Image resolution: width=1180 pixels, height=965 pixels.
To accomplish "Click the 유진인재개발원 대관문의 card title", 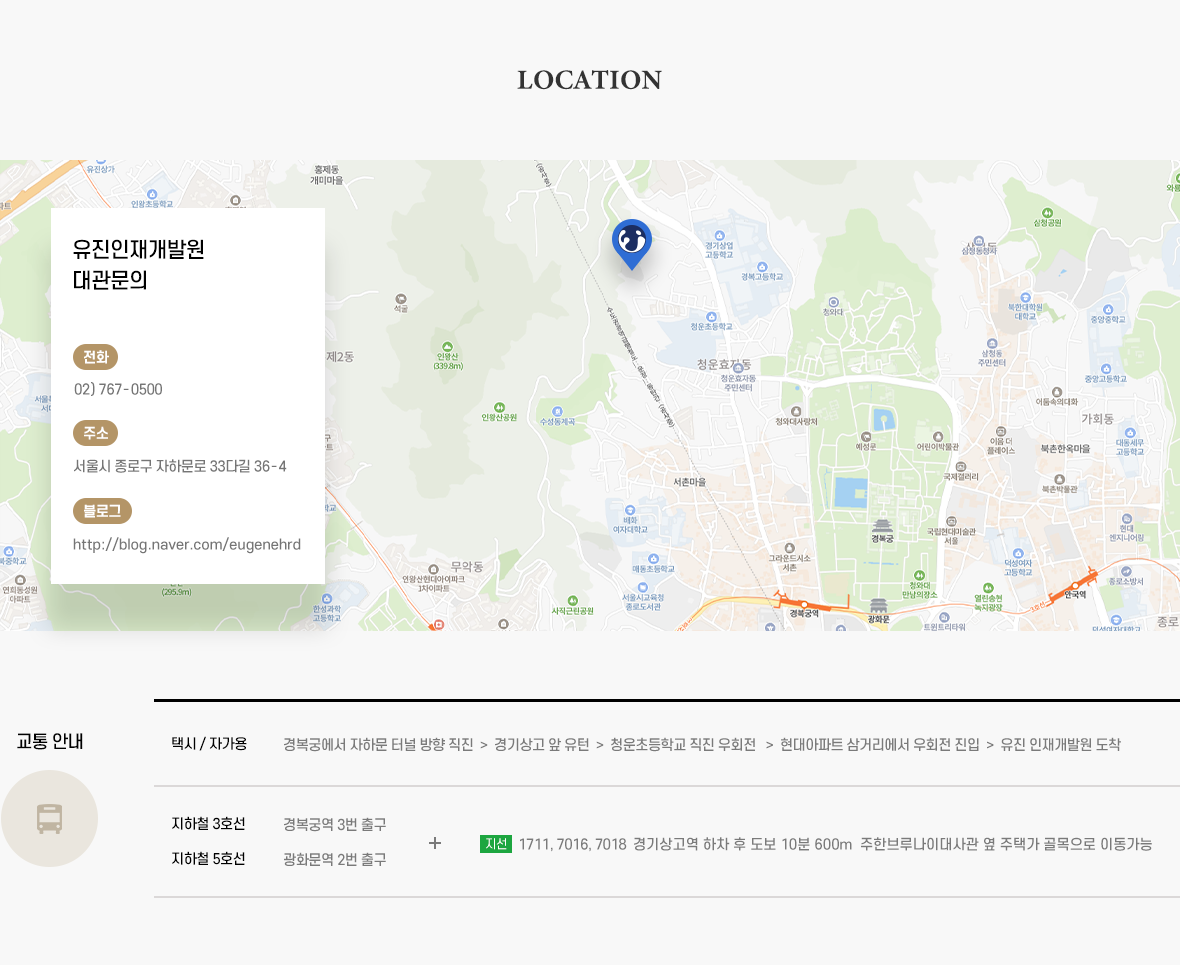I will 138,264.
